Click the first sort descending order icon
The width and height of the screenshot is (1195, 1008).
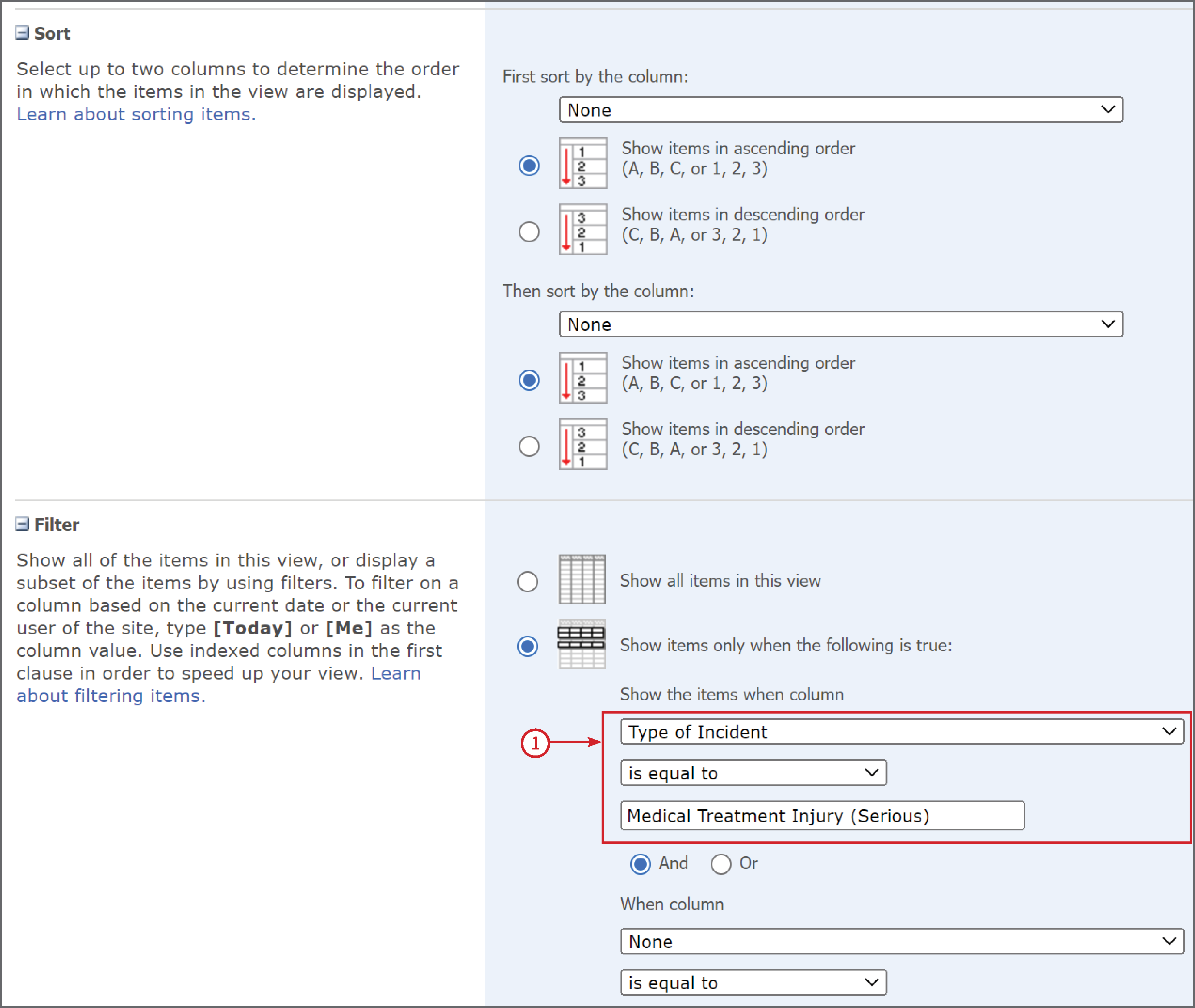[583, 229]
